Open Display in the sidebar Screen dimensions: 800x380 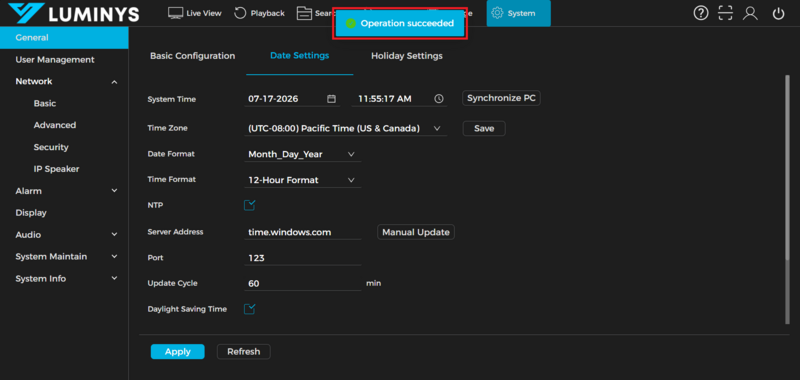click(31, 213)
